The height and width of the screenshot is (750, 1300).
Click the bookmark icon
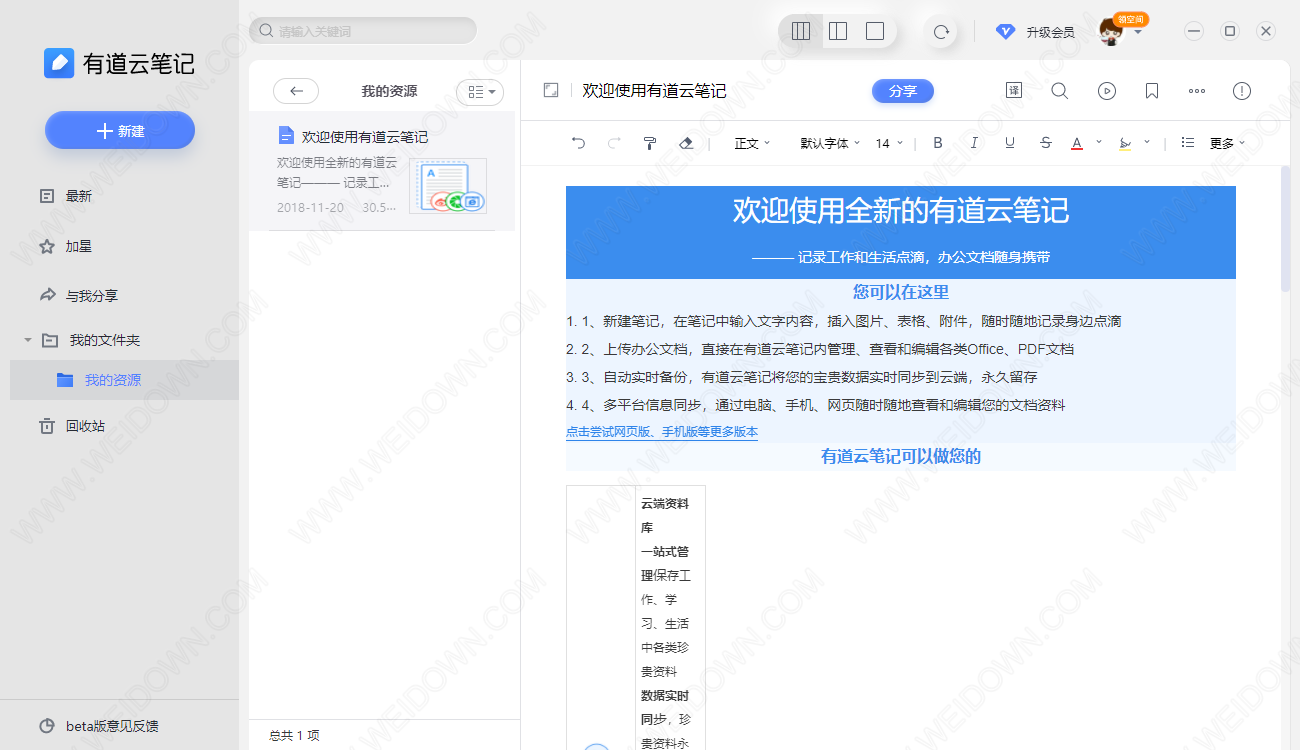1152,91
